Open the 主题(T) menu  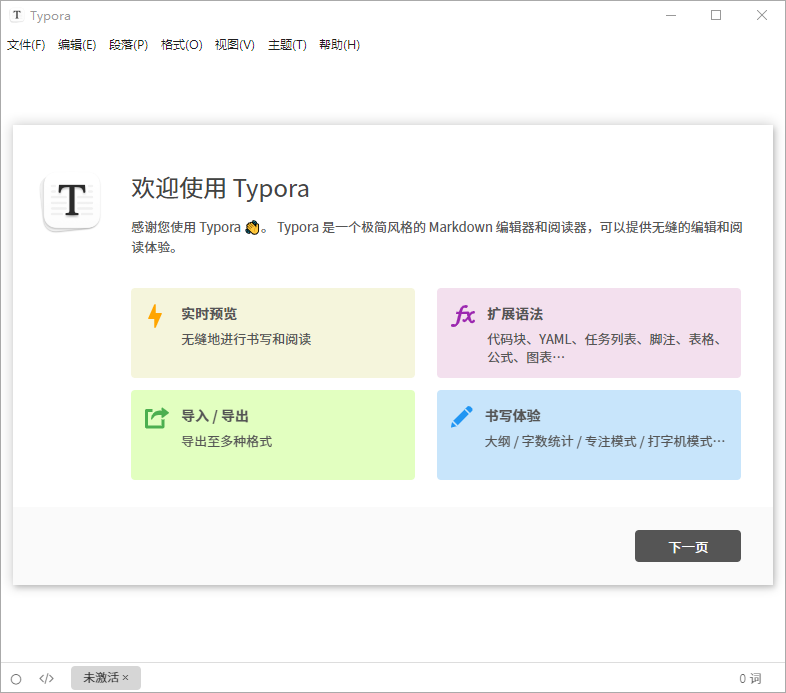pyautogui.click(x=287, y=45)
